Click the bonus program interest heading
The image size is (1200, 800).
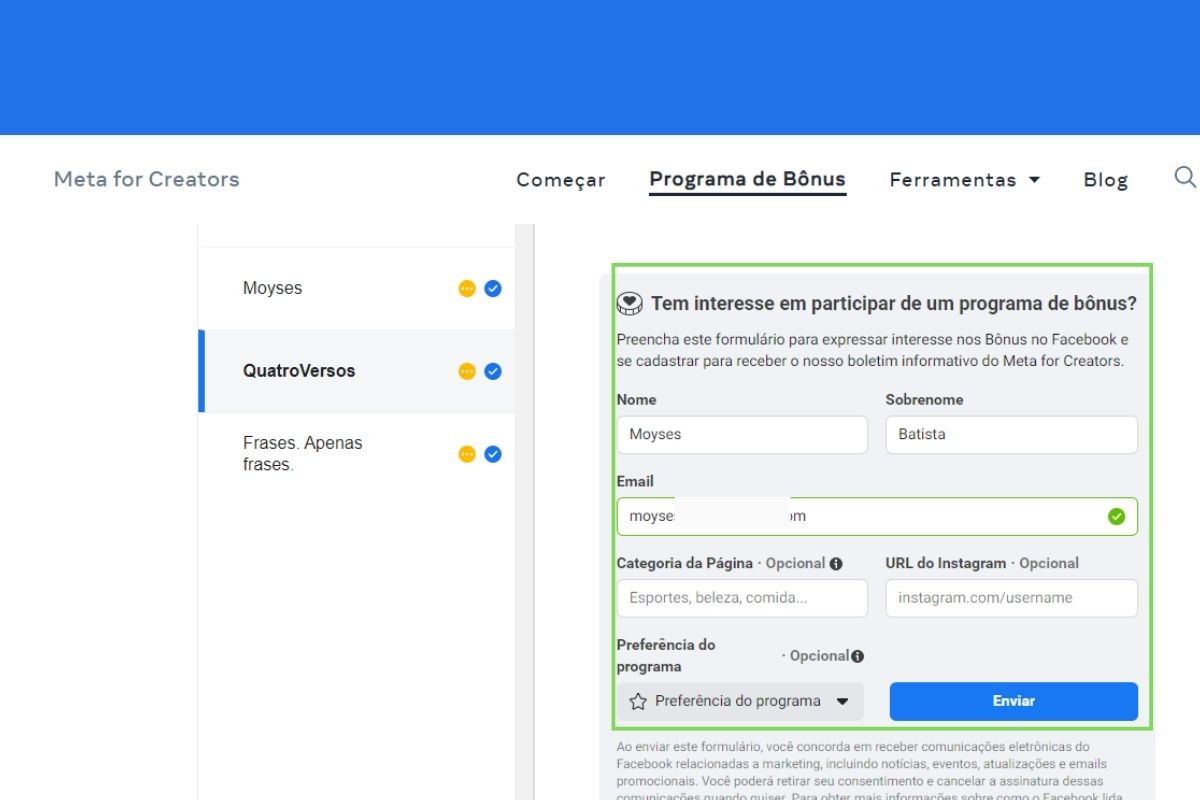pyautogui.click(x=894, y=303)
